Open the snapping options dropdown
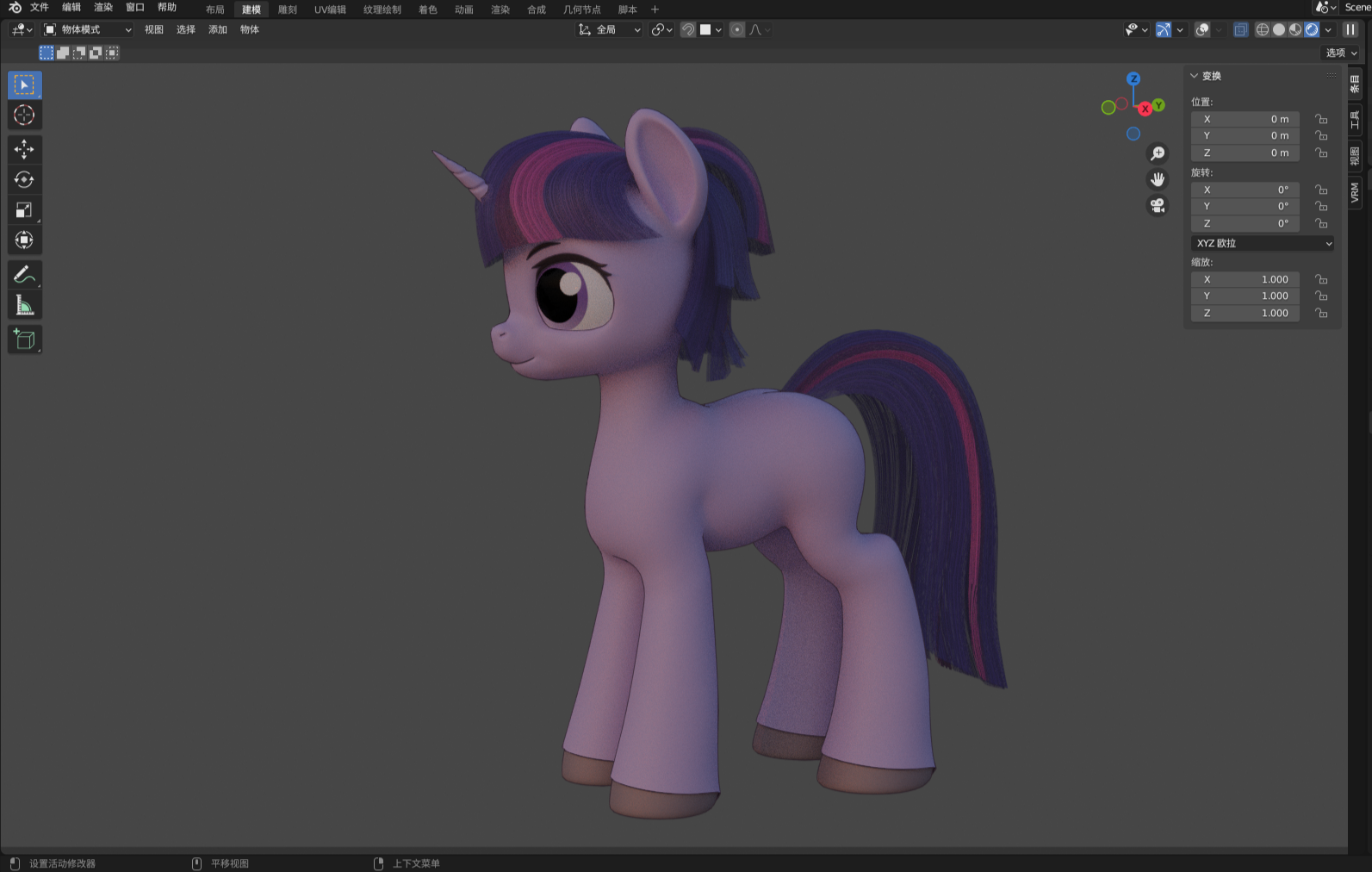Screen dimensions: 1372x872 (711, 29)
